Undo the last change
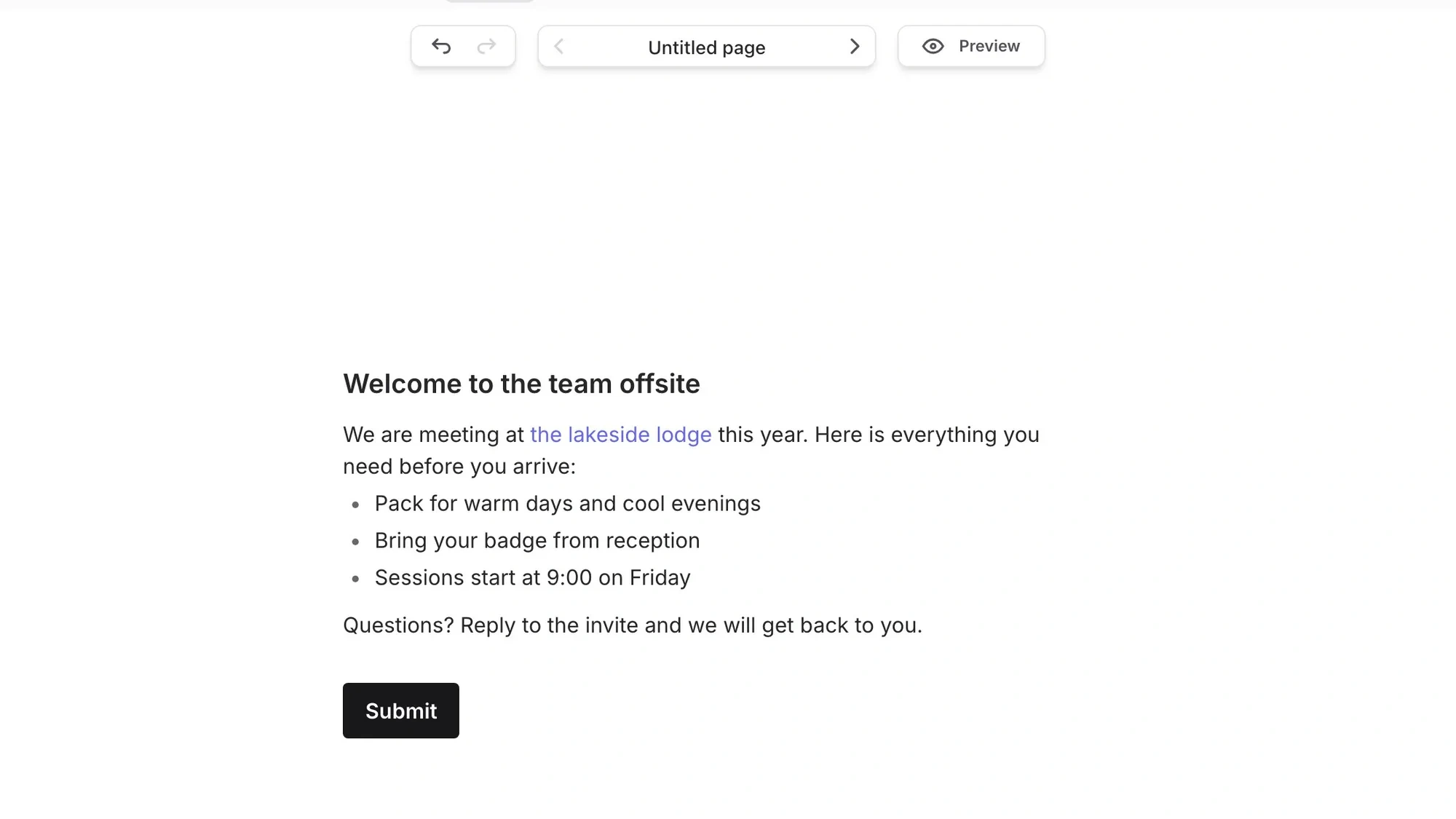 [x=441, y=47]
